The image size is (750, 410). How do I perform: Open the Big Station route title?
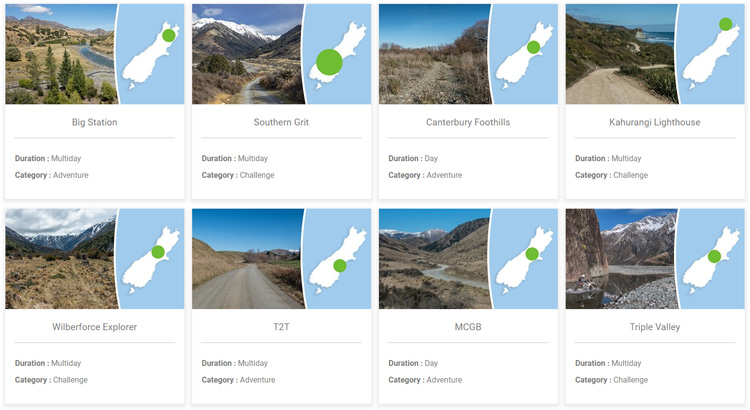pyautogui.click(x=95, y=122)
